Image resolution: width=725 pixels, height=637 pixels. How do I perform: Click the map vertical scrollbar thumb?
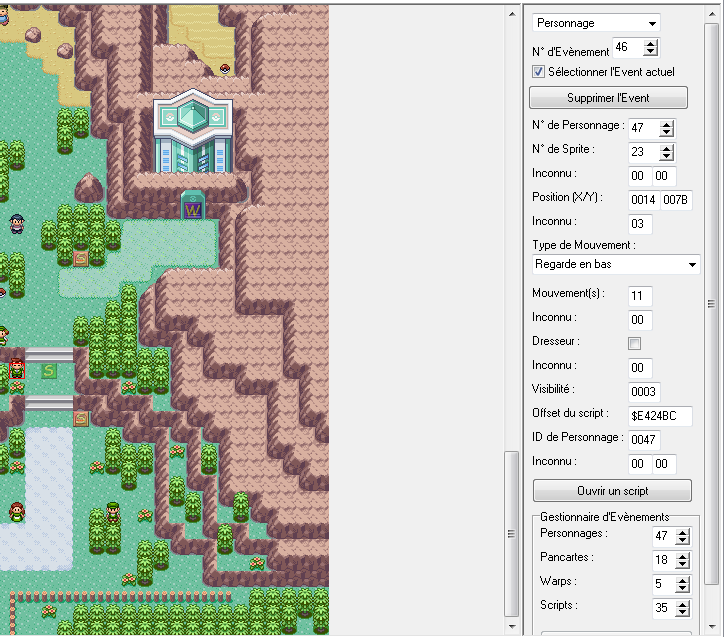[511, 534]
